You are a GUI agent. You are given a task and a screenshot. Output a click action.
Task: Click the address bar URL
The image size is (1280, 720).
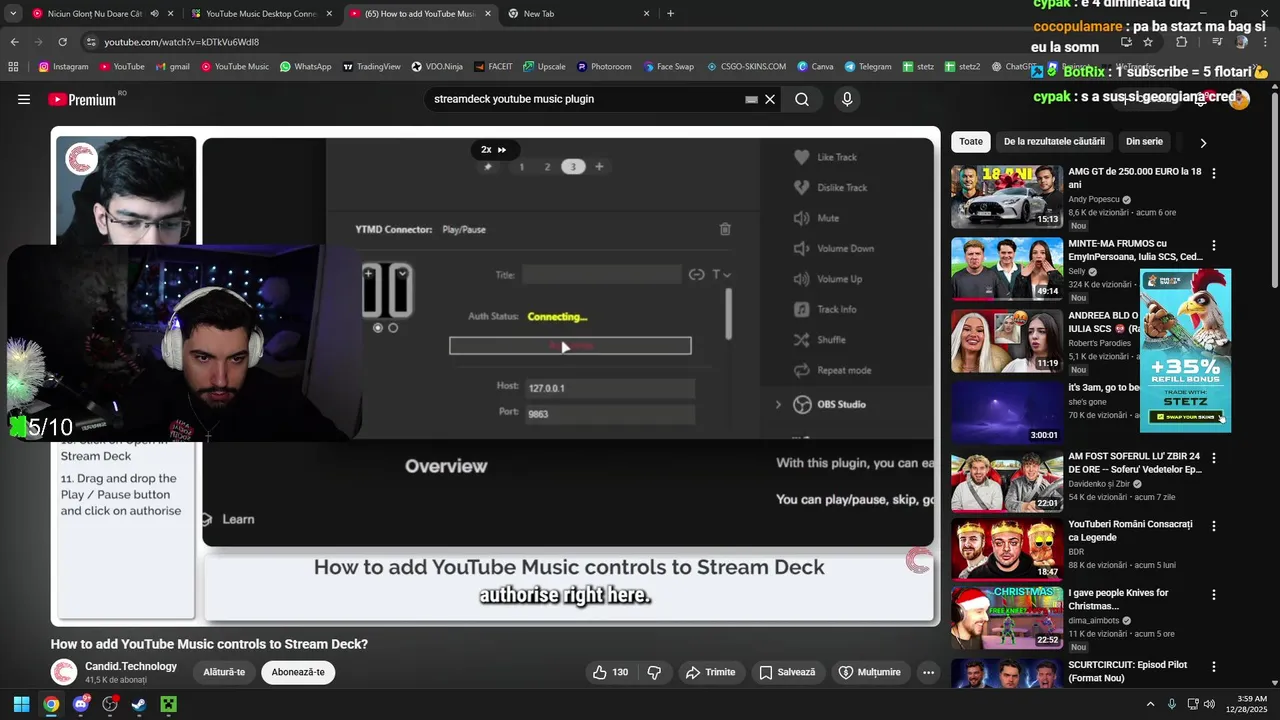181,42
